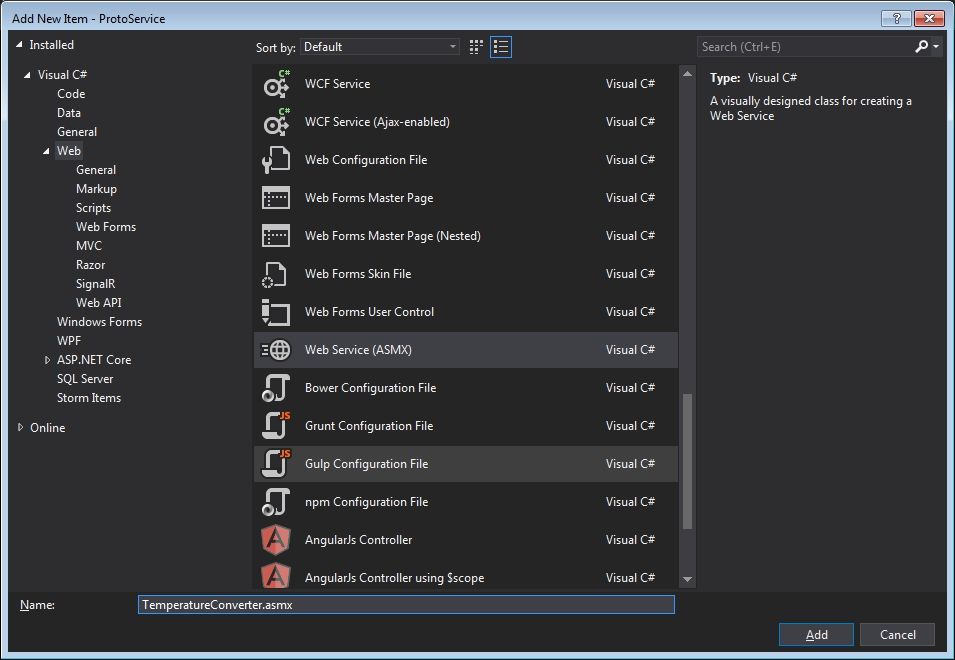This screenshot has height=660, width=955.
Task: Select the MVC category
Action: click(89, 245)
